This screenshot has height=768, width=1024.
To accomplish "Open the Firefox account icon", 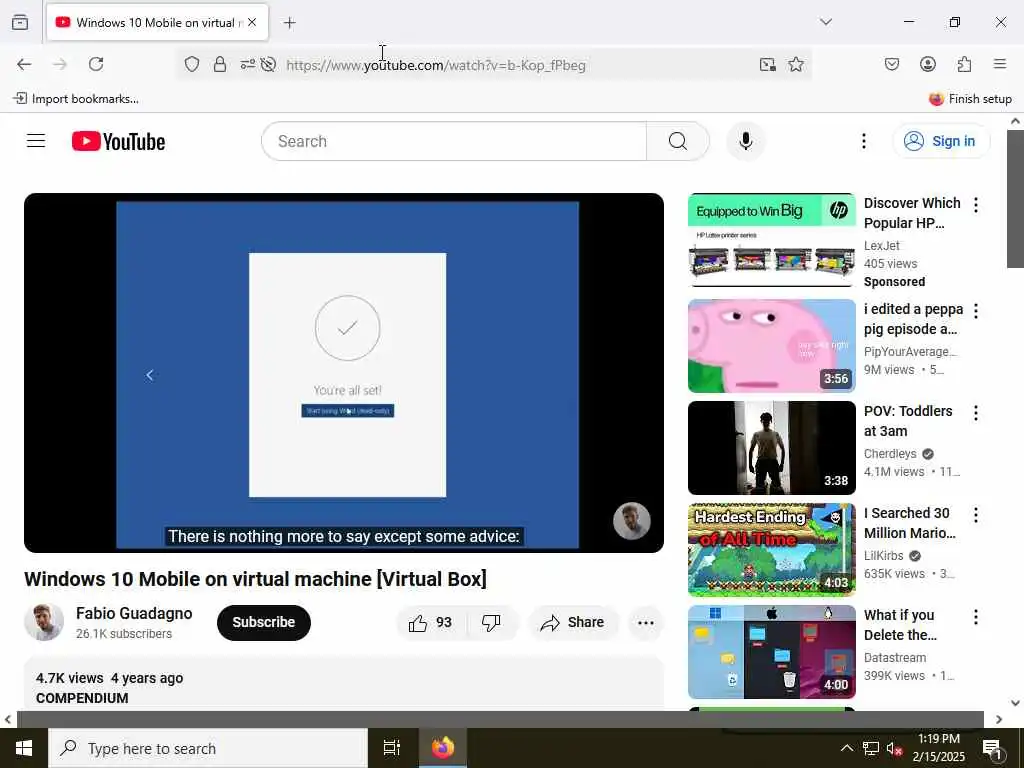I will [927, 64].
